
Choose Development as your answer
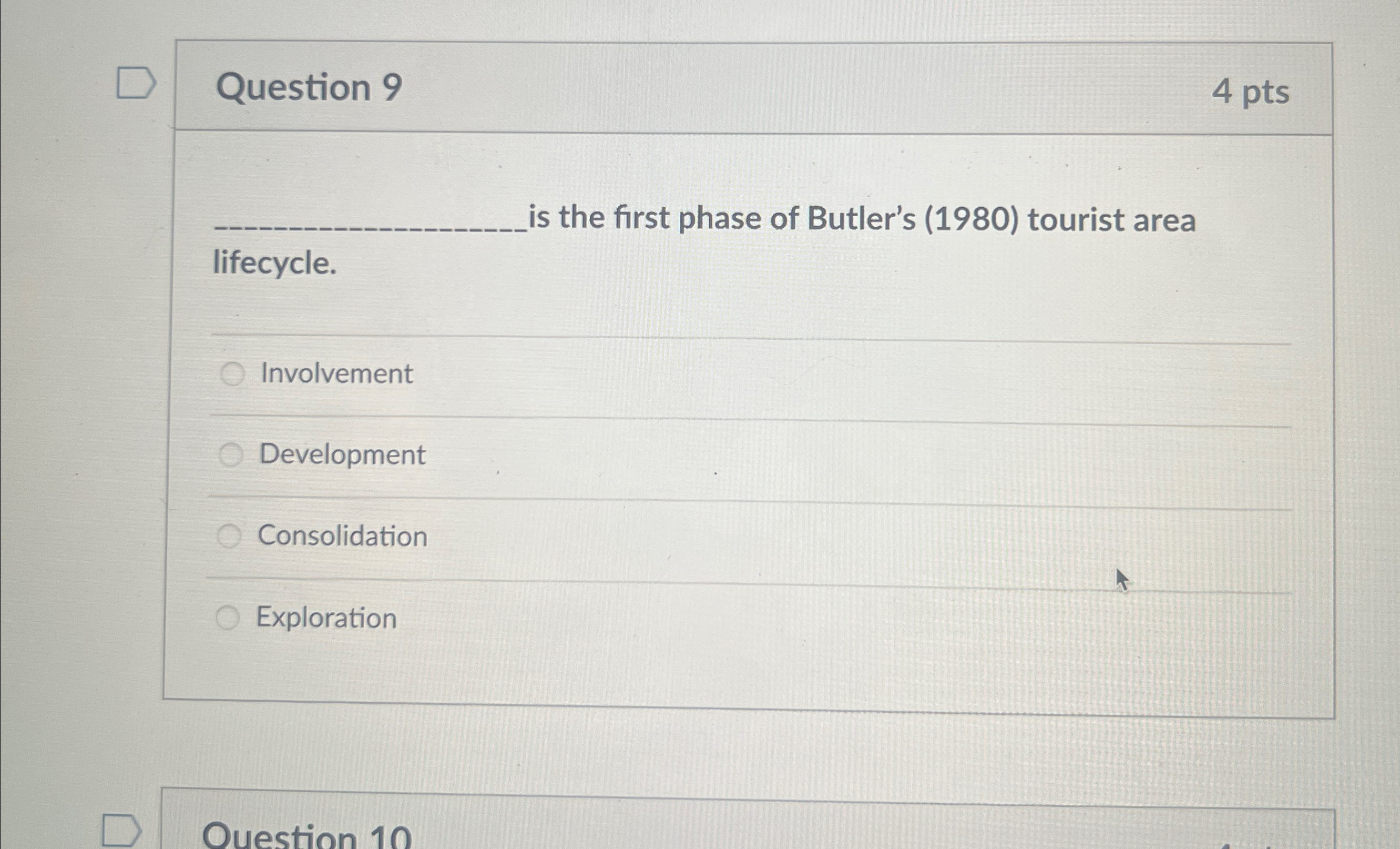[231, 454]
